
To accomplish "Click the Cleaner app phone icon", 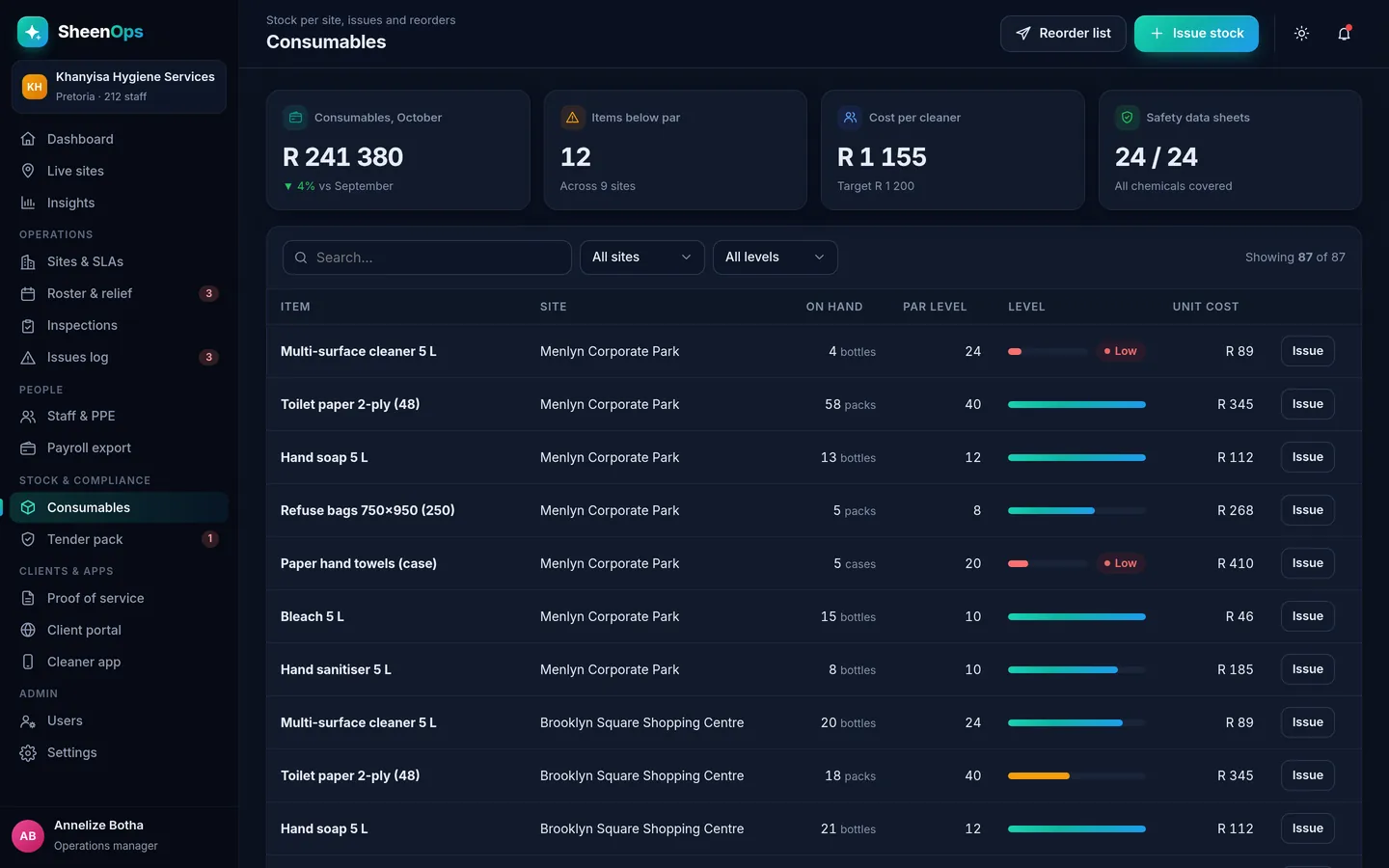I will [x=28, y=662].
